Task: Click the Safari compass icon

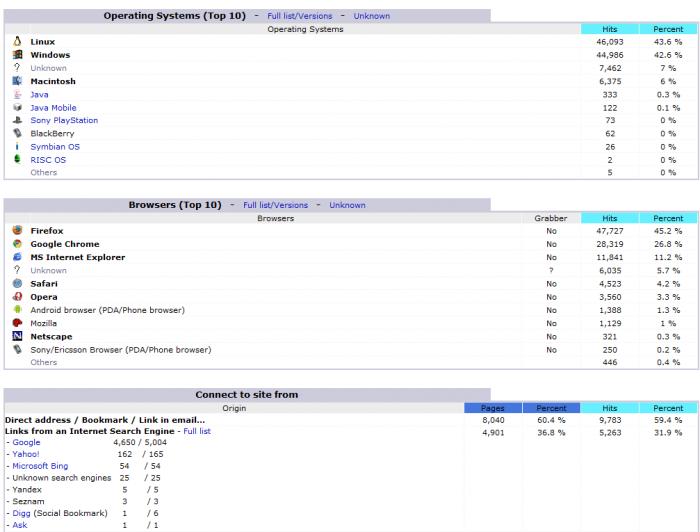Action: 17,283
